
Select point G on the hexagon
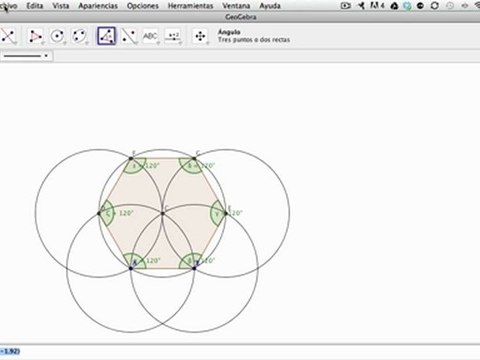[x=194, y=158]
